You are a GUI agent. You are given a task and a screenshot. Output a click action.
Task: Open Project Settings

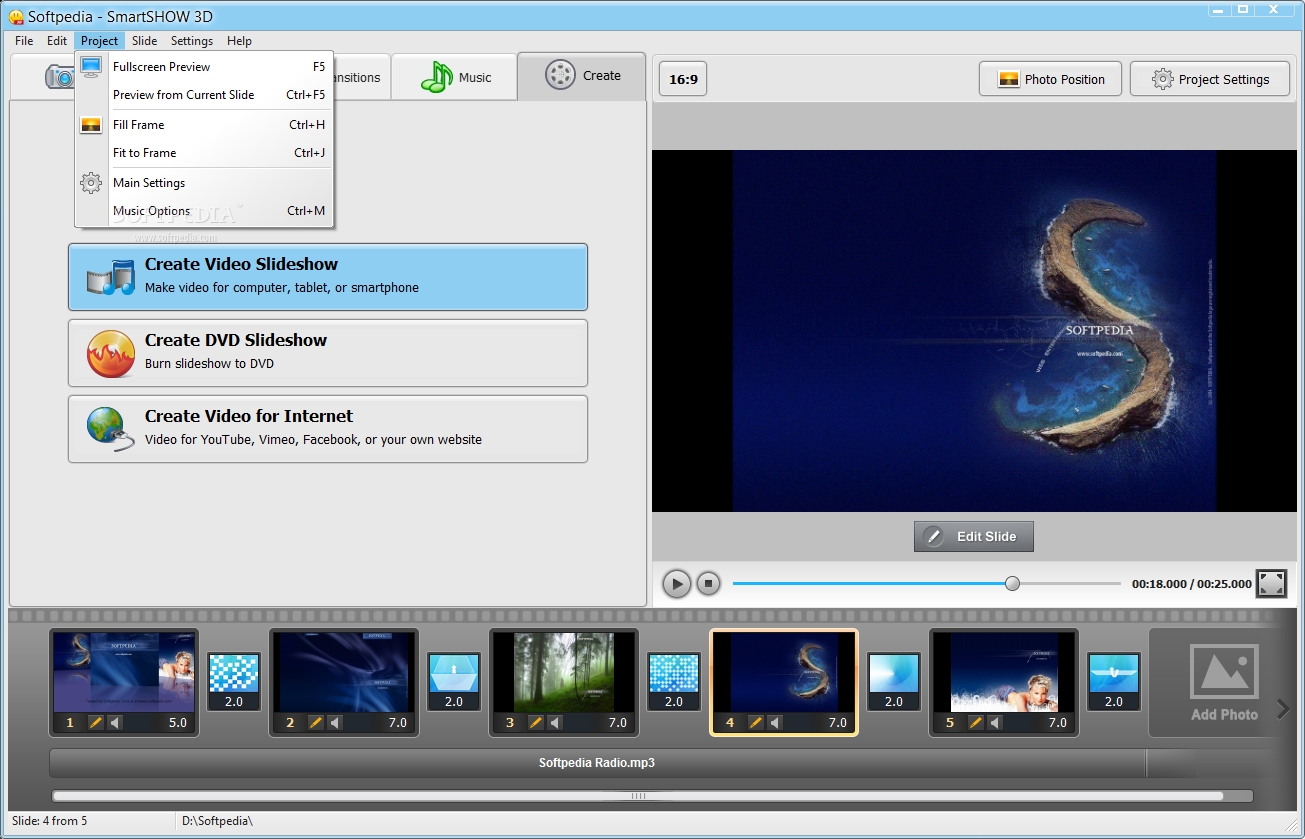pos(1210,79)
